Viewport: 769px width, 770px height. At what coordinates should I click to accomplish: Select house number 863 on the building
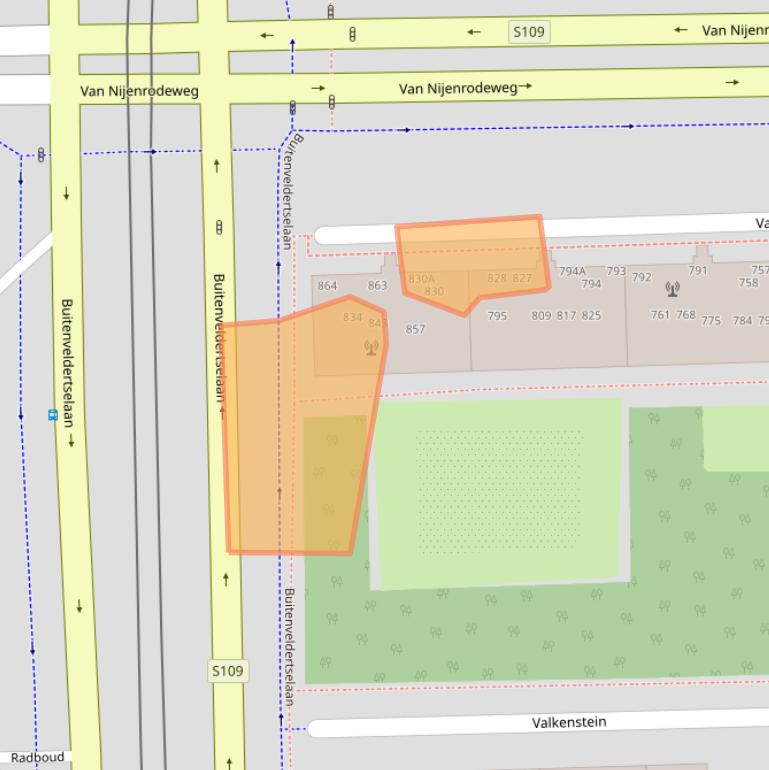click(x=377, y=286)
